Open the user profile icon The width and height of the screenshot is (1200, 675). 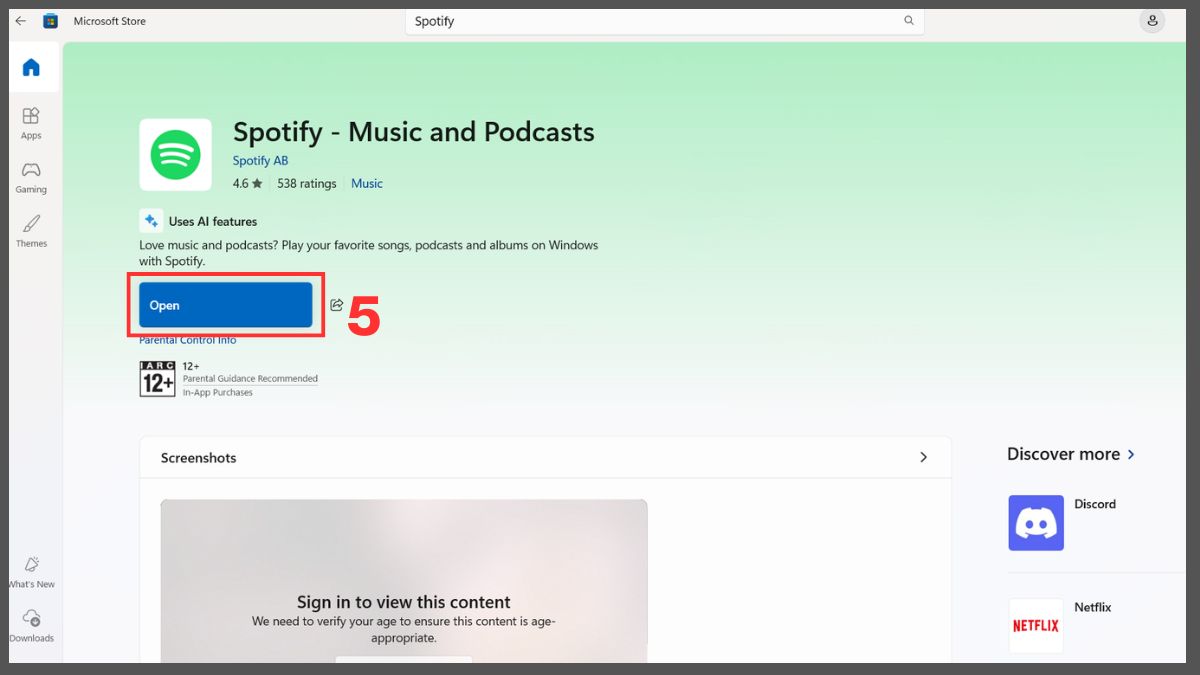[x=1152, y=21]
